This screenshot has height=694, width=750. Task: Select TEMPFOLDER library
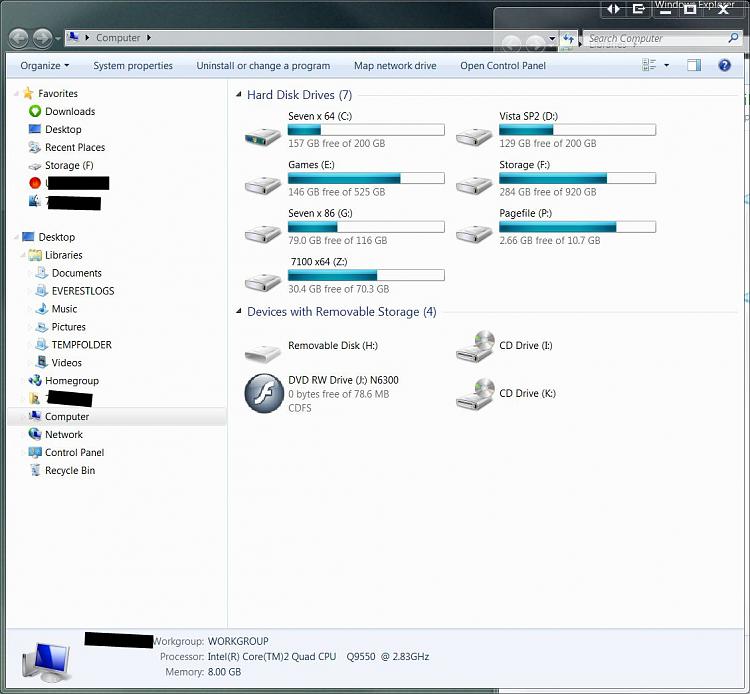point(81,344)
